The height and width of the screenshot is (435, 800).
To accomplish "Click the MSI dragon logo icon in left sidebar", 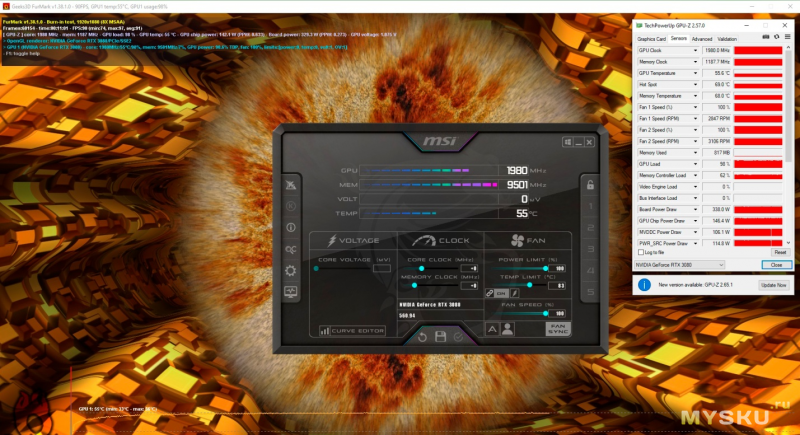I will 291,185.
